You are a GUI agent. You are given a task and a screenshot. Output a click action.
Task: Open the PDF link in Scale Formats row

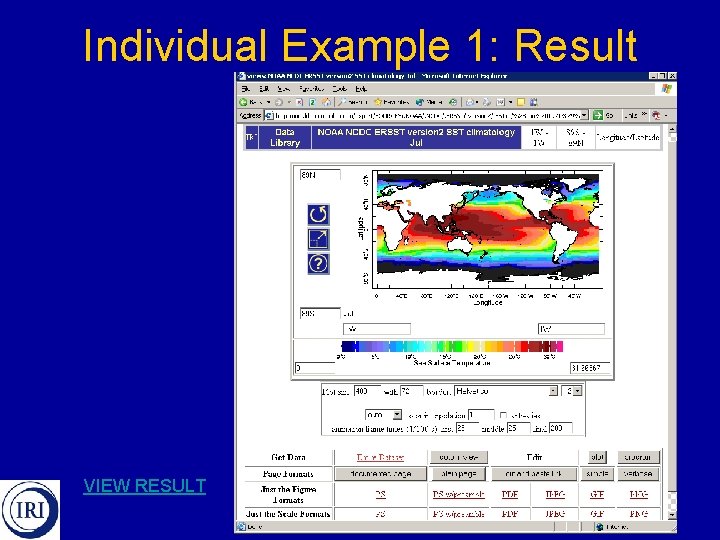(510, 514)
